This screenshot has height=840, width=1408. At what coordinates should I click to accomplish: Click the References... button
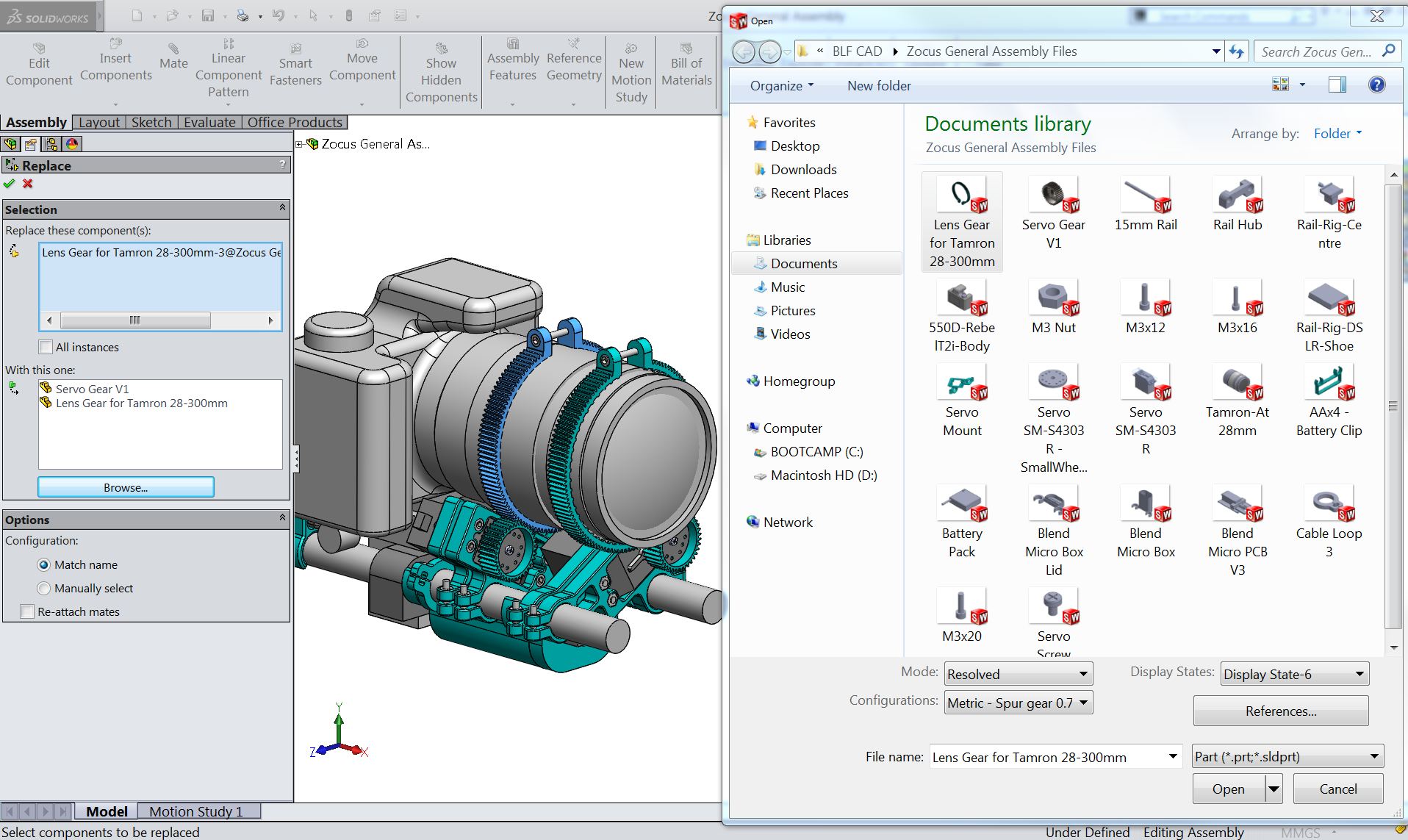click(1280, 711)
